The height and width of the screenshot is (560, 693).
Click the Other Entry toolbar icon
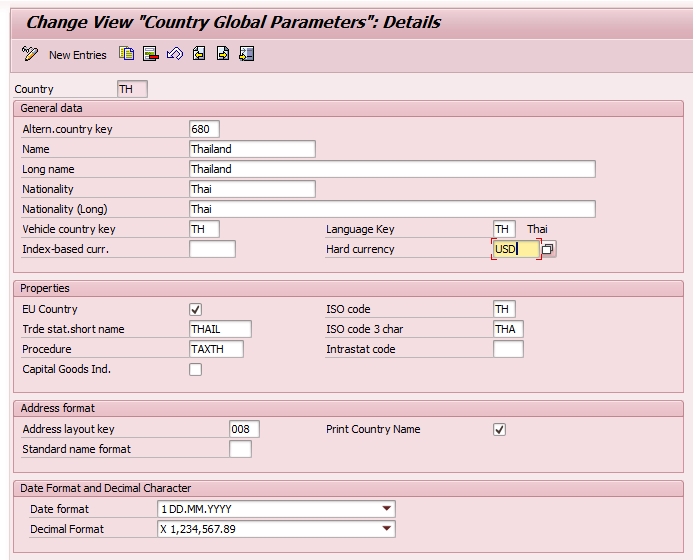(x=247, y=53)
